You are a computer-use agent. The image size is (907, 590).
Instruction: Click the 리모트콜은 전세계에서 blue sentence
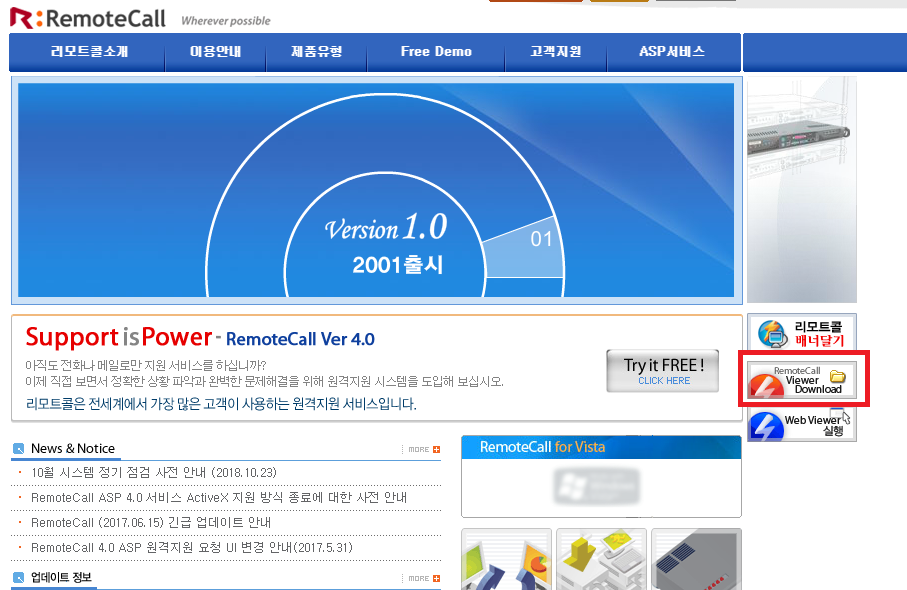pyautogui.click(x=221, y=404)
